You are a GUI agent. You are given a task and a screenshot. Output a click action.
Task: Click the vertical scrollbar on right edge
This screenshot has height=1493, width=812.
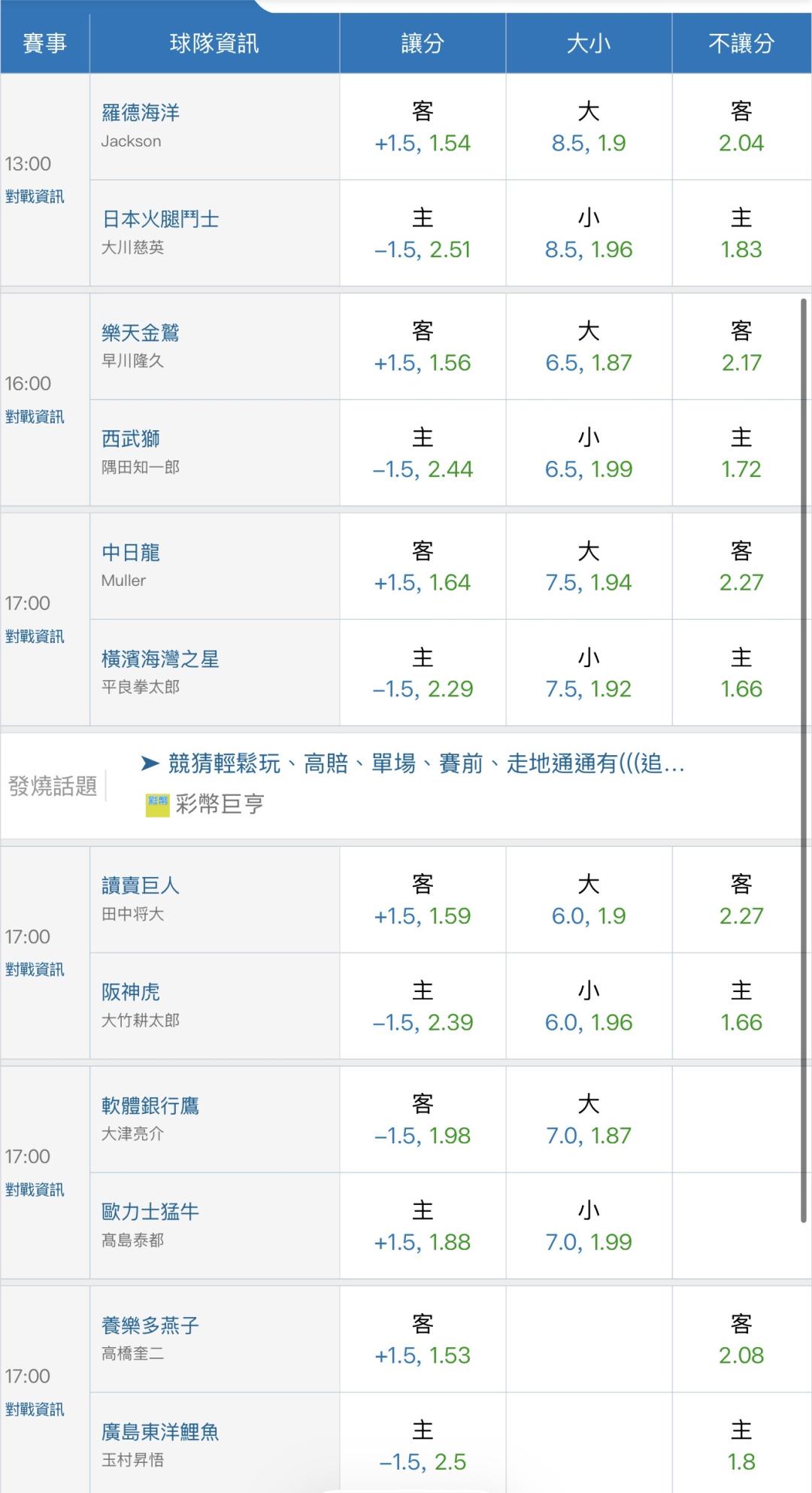pos(804,760)
